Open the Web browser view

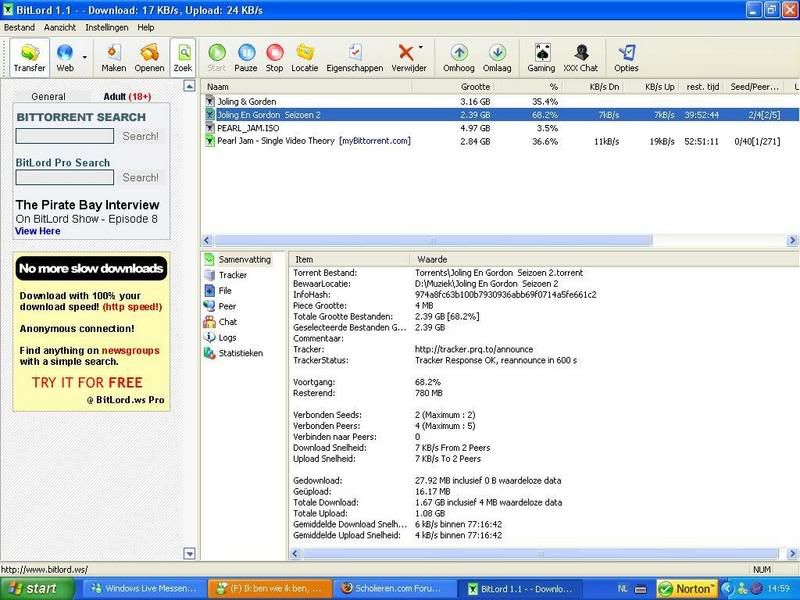point(65,58)
